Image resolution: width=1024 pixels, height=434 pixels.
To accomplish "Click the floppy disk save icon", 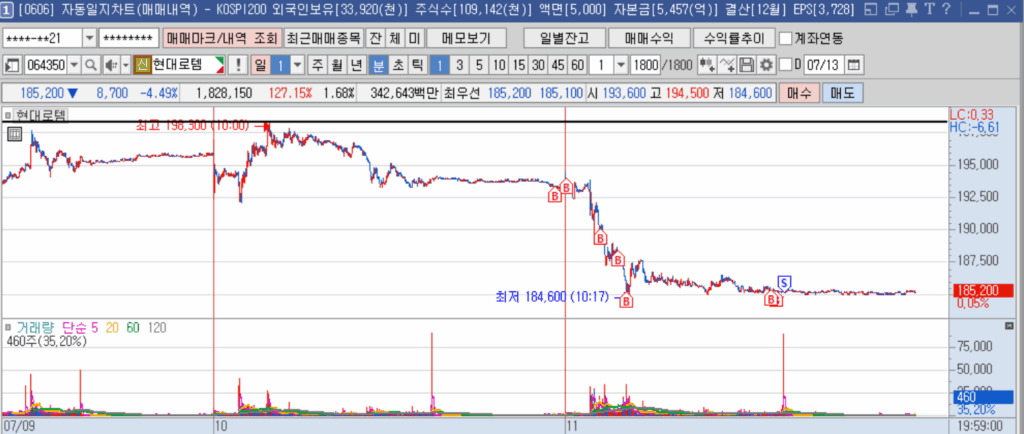I will coord(746,65).
